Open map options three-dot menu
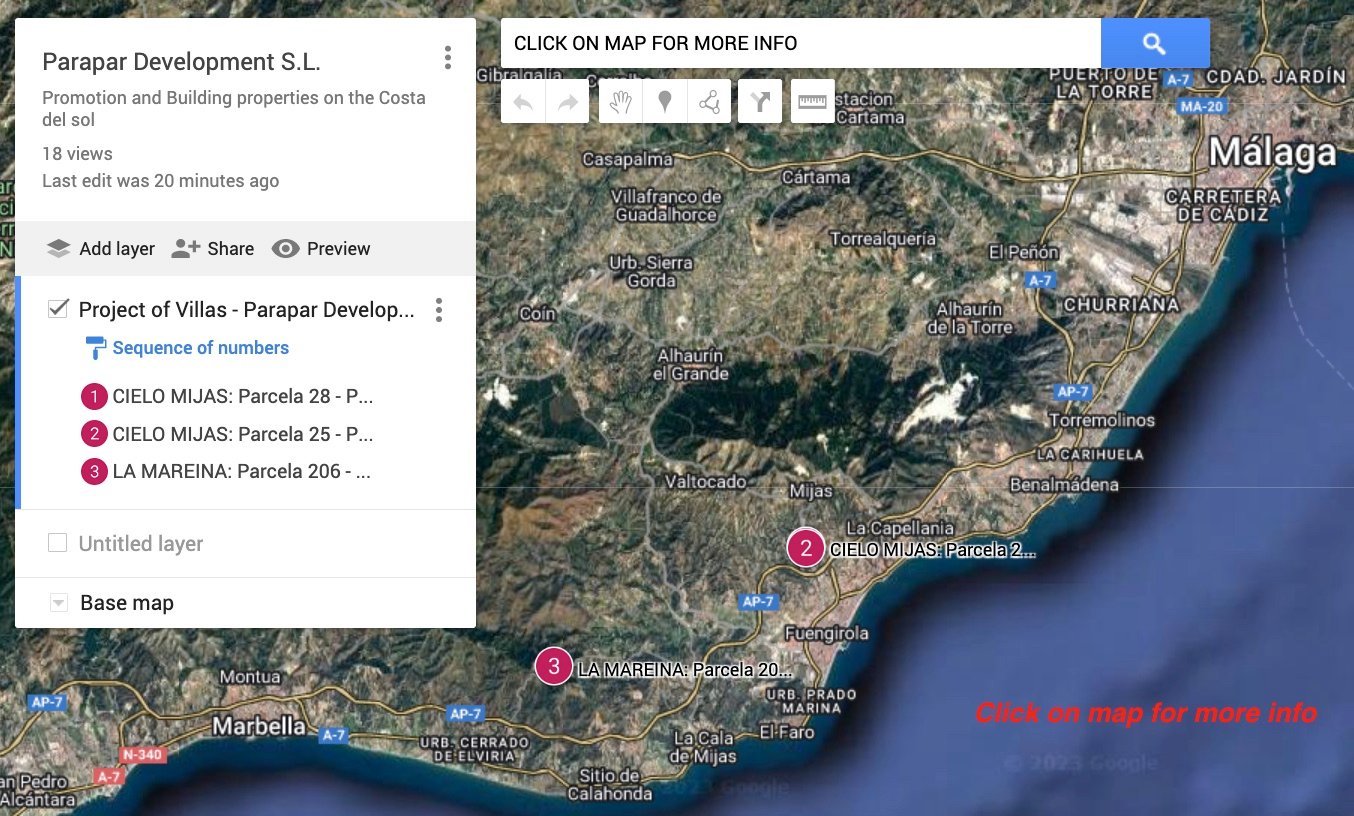This screenshot has height=816, width=1354. (447, 58)
